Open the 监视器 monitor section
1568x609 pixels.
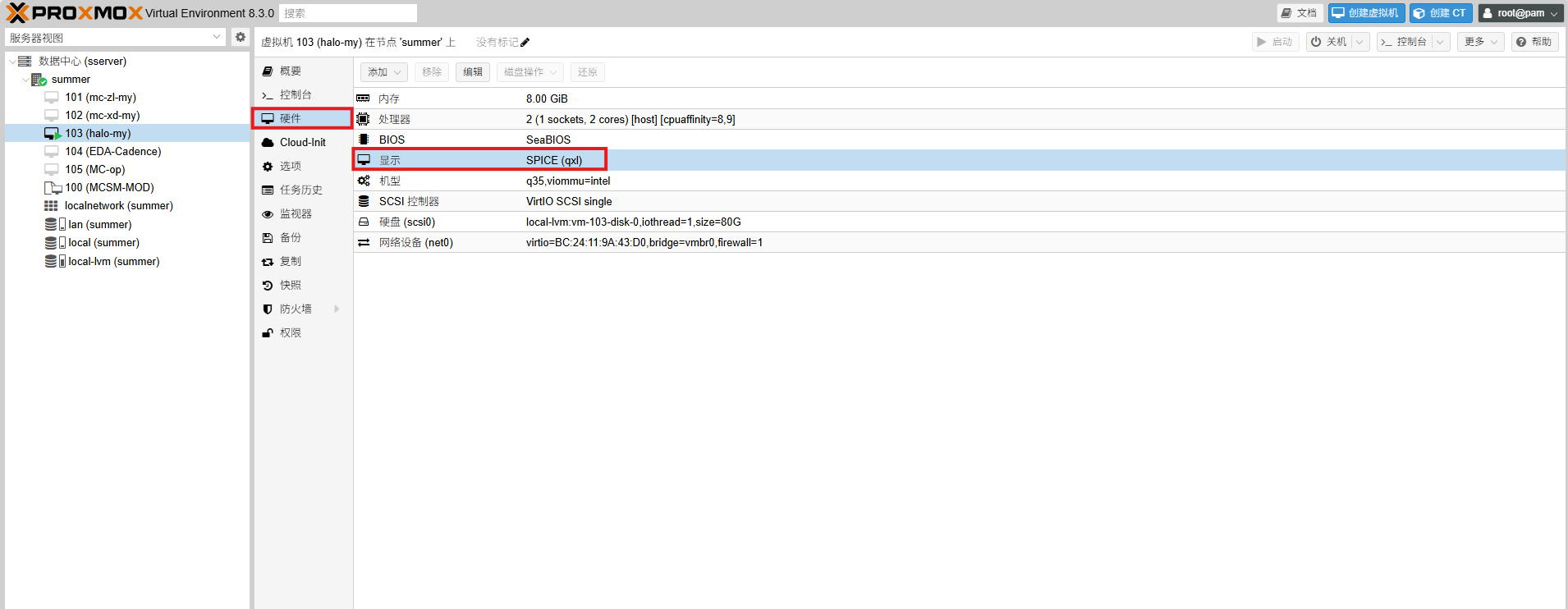296,214
